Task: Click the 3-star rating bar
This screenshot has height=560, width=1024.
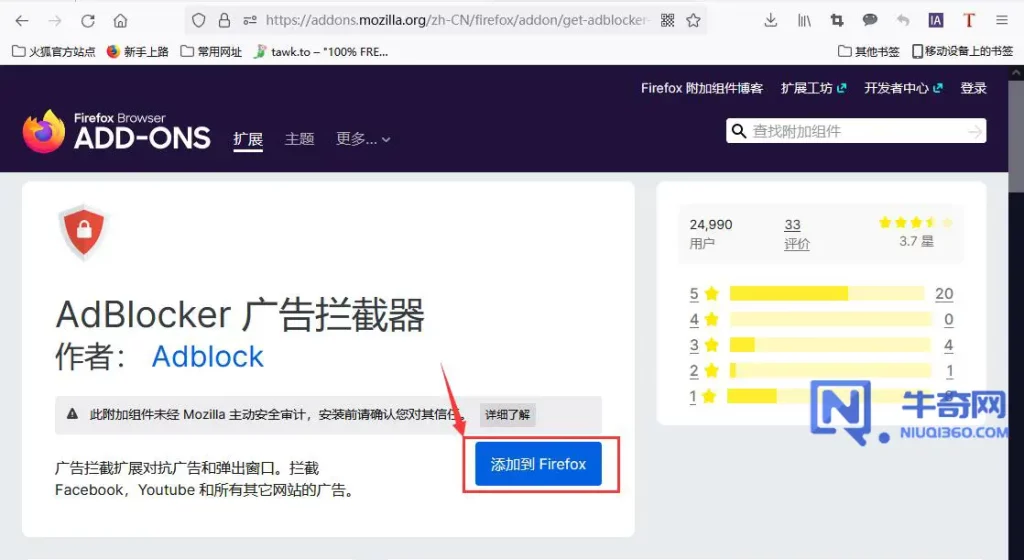Action: 830,345
